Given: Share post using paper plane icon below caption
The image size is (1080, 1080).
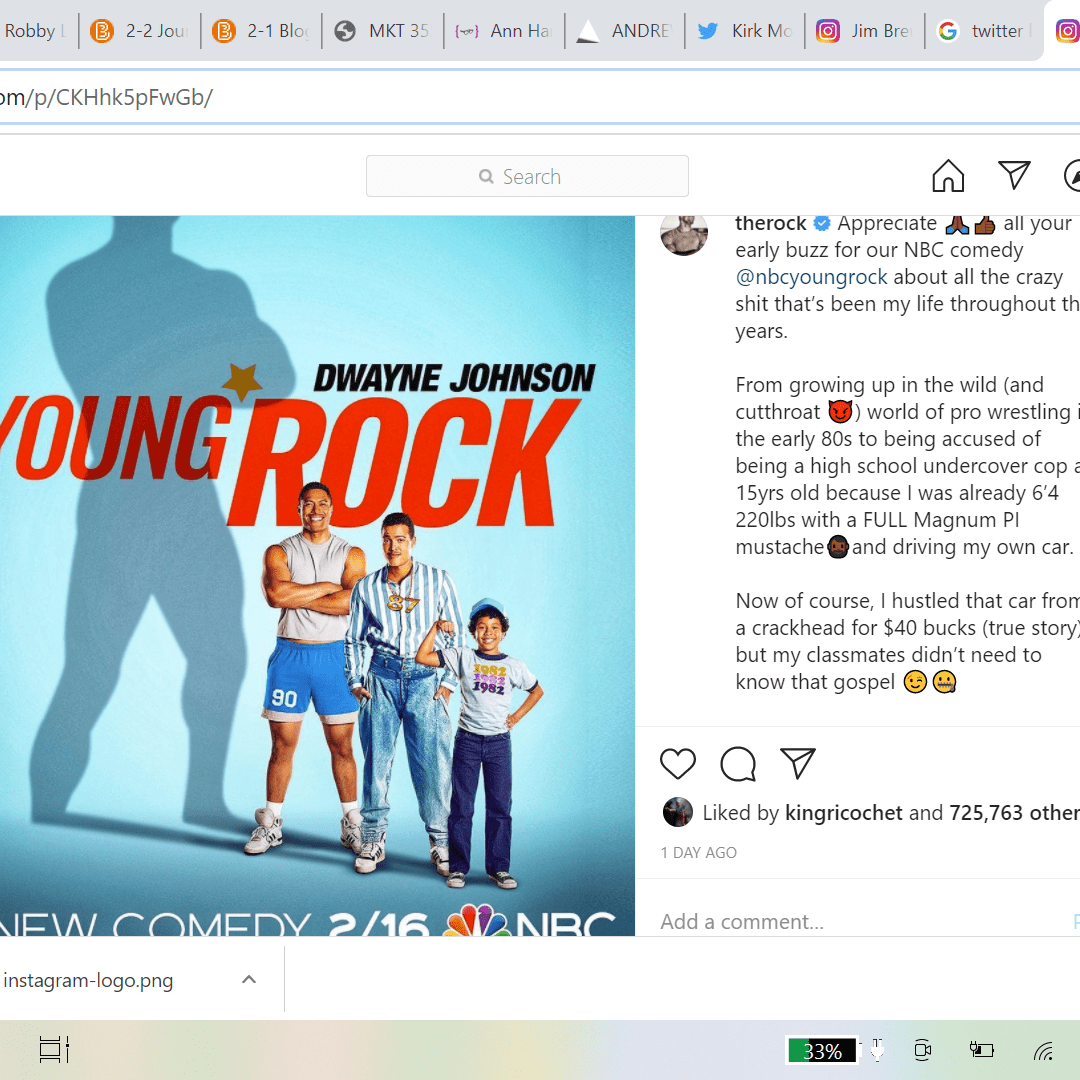Looking at the screenshot, I should click(x=798, y=763).
